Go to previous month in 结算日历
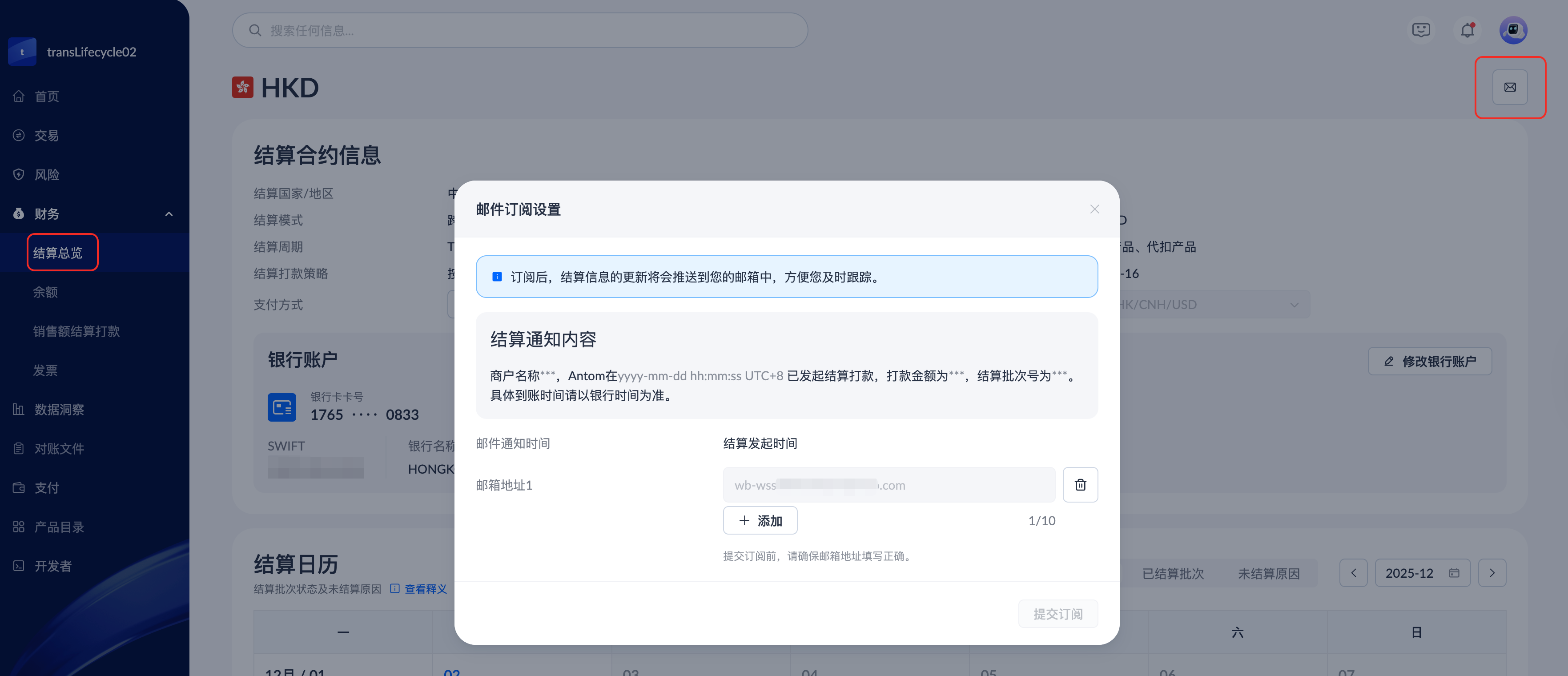Screen dimensions: 1568x676 (1353, 573)
